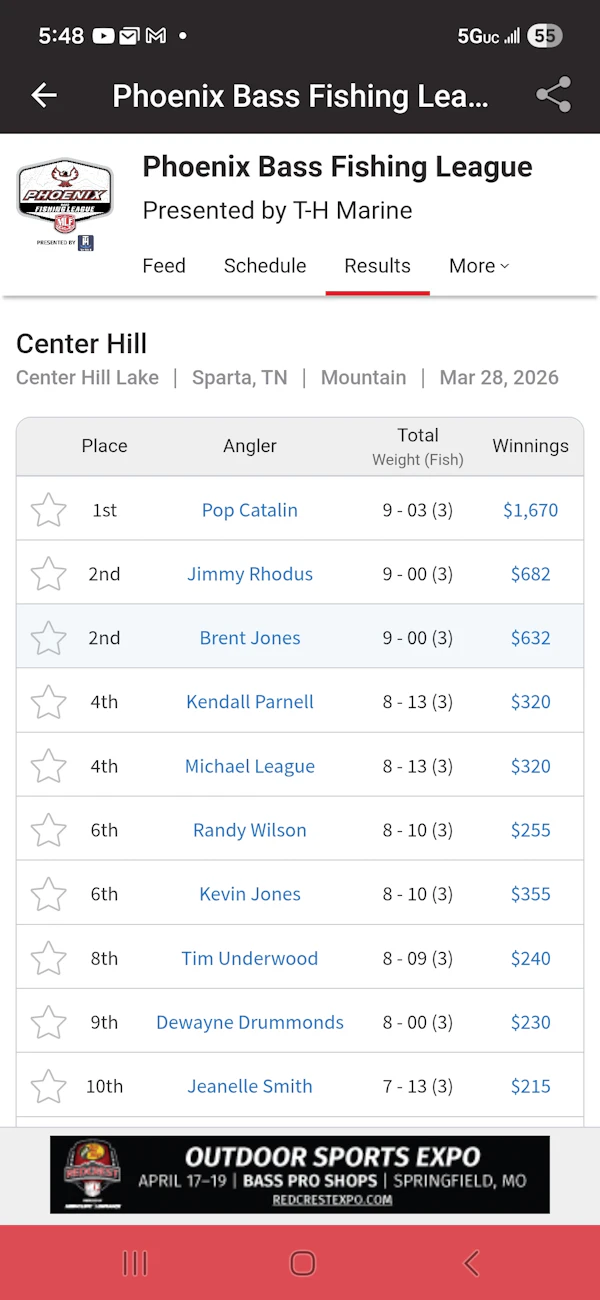Open the Schedule tab
The width and height of the screenshot is (600, 1300).
tap(265, 266)
